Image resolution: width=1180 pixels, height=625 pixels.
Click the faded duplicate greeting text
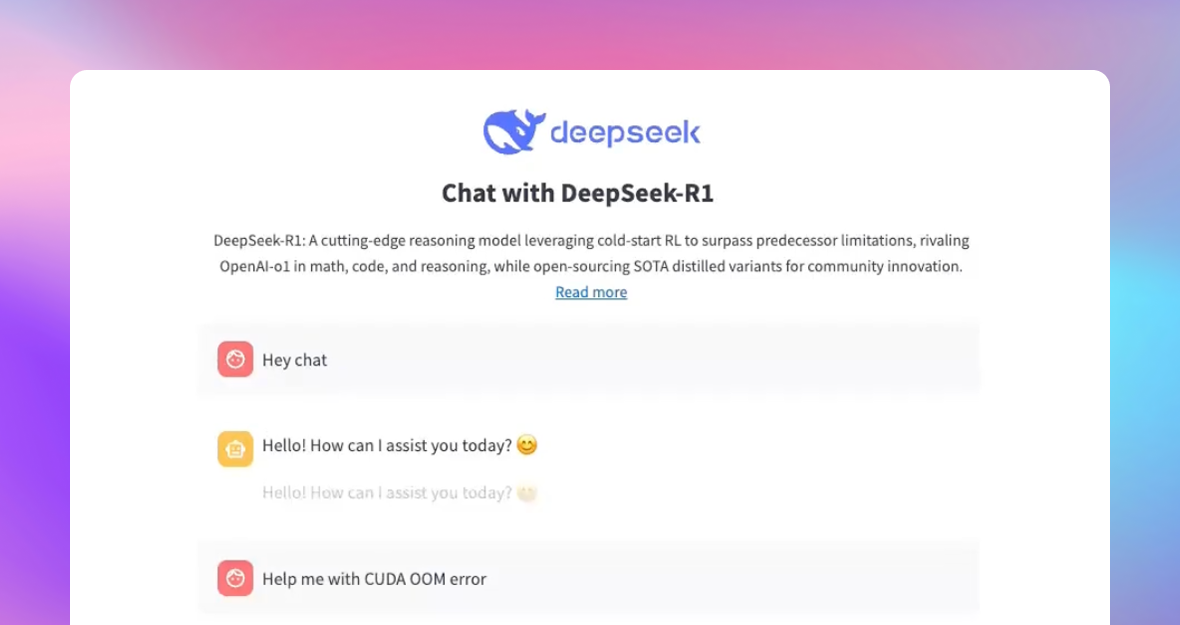click(387, 493)
